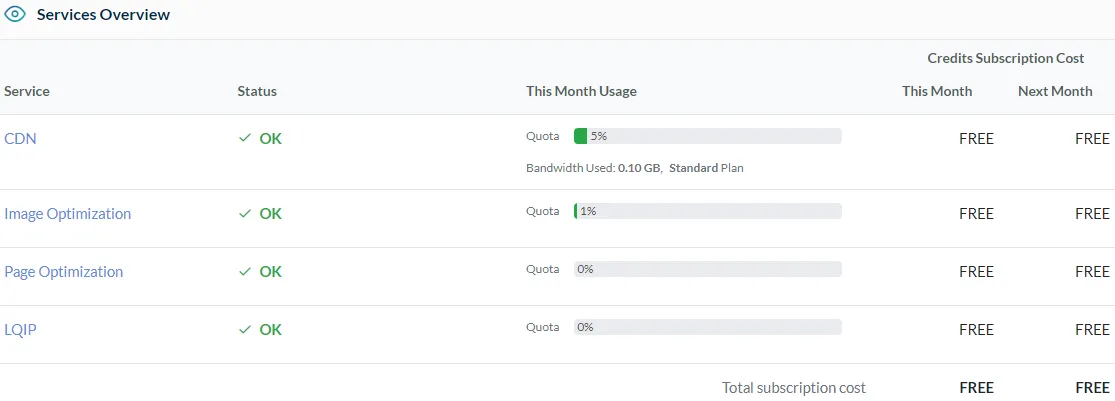
Task: Click the Next Month column header
Action: 1055,91
